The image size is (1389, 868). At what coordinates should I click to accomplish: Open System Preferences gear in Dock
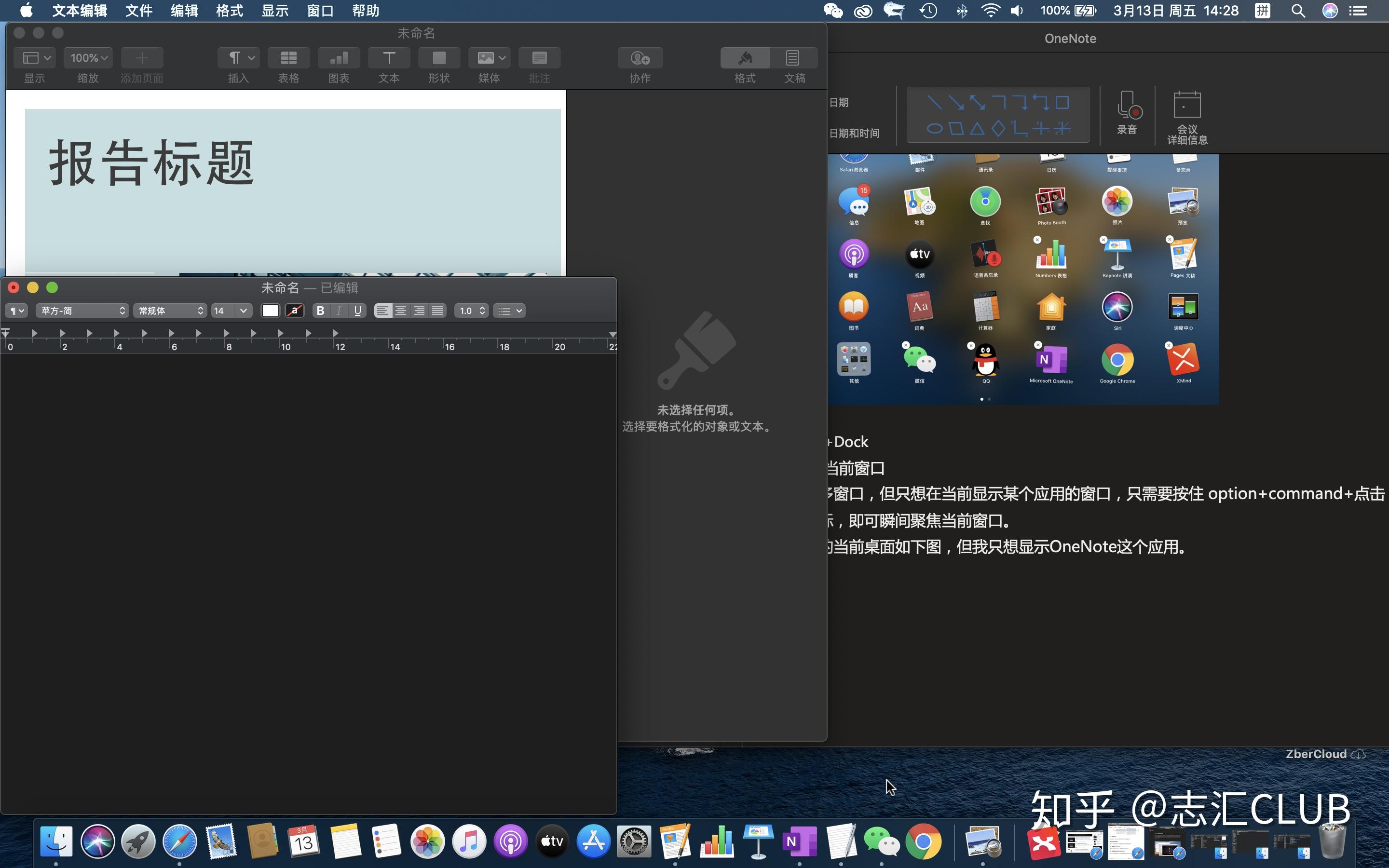point(634,841)
